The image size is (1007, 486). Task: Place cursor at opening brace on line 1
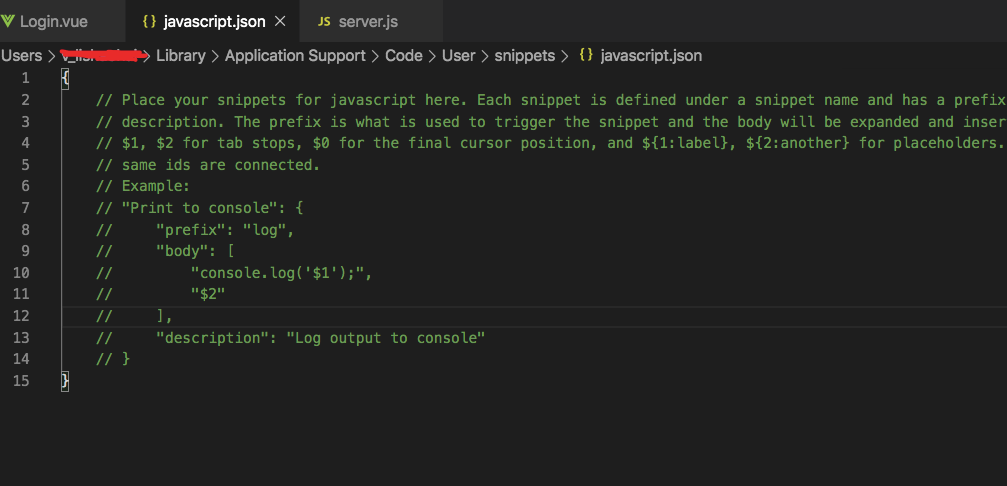coord(65,78)
